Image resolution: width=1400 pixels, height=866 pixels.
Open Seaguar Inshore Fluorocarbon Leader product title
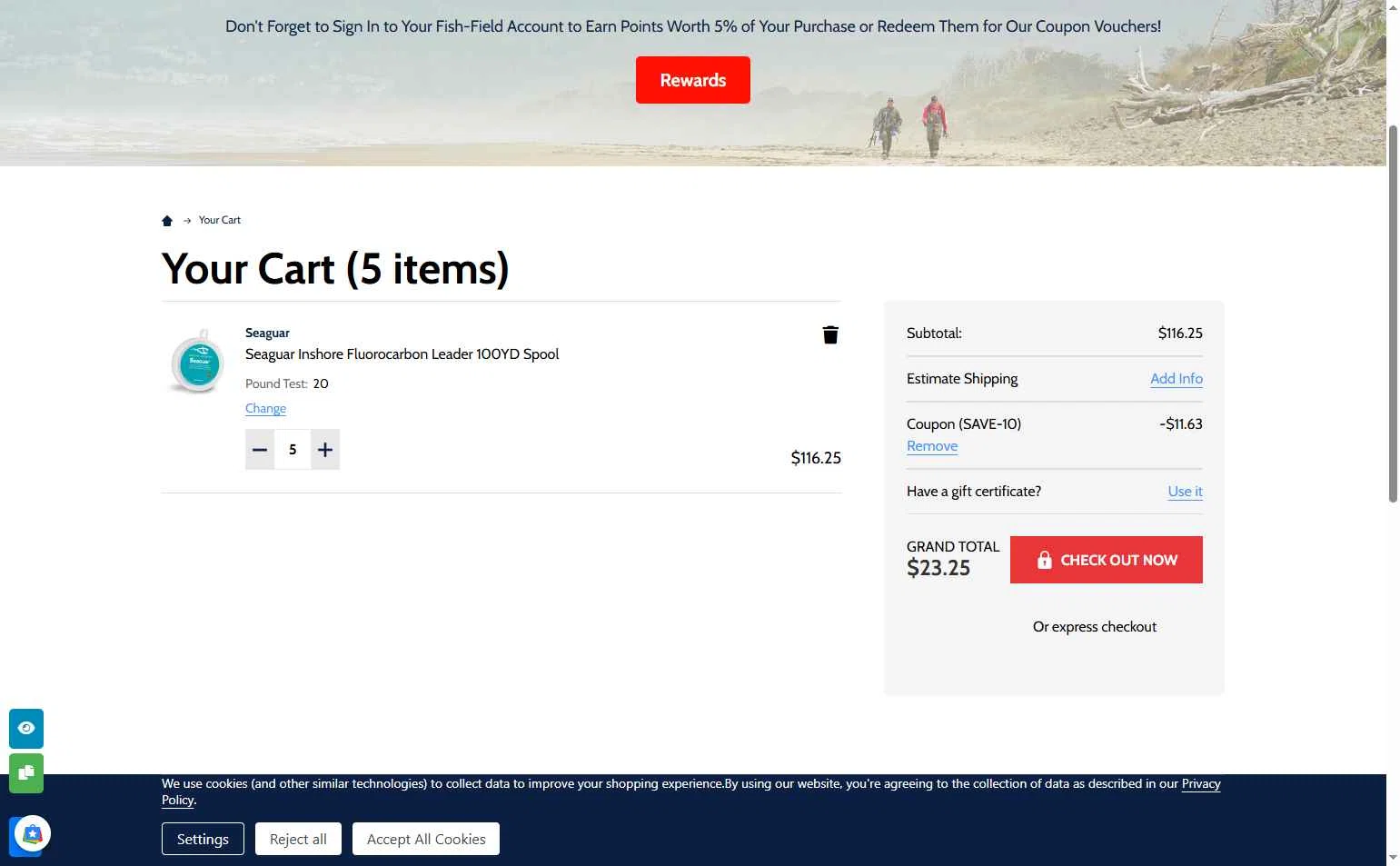point(402,354)
